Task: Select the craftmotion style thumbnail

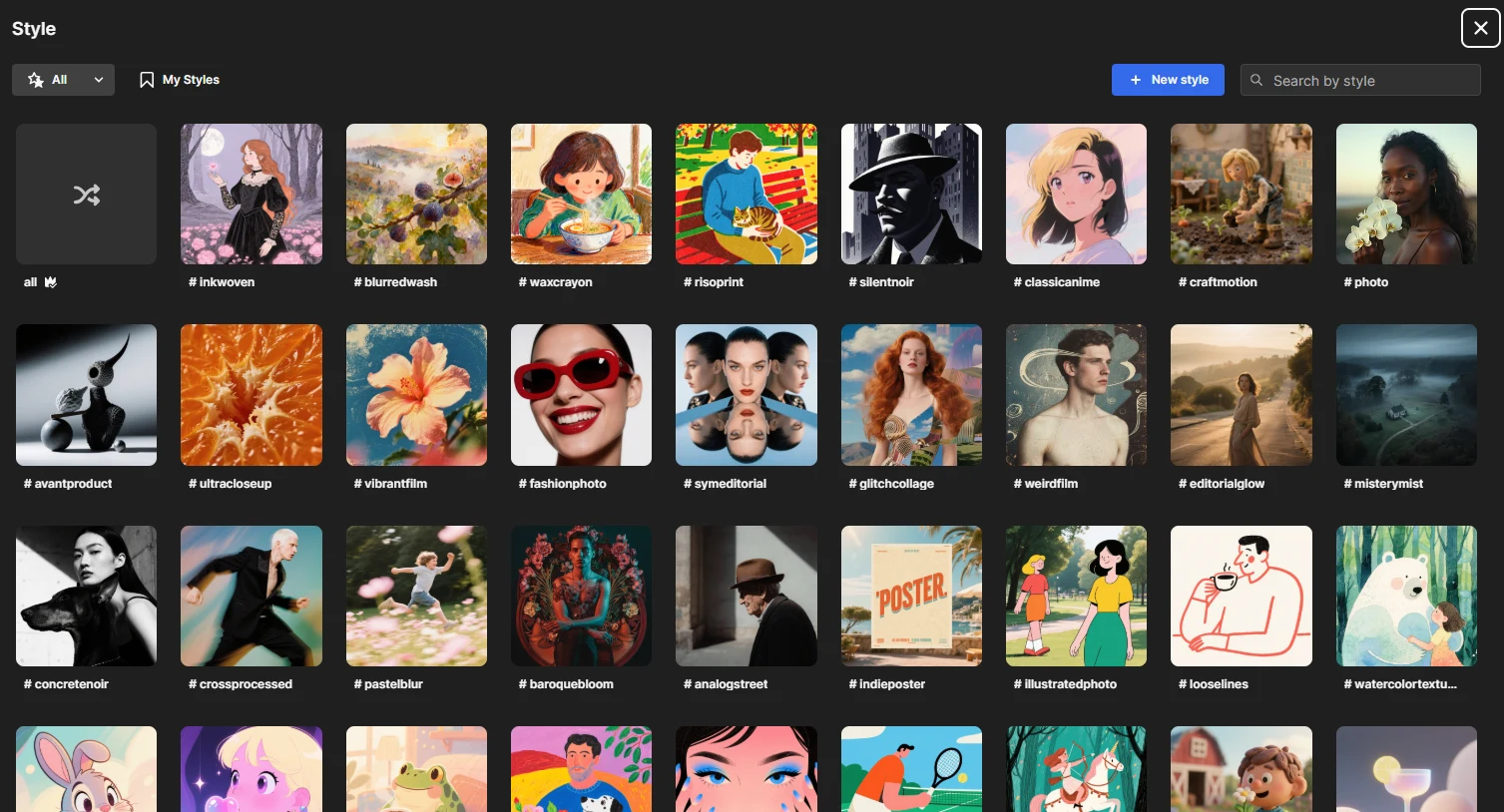Action: 1242,194
